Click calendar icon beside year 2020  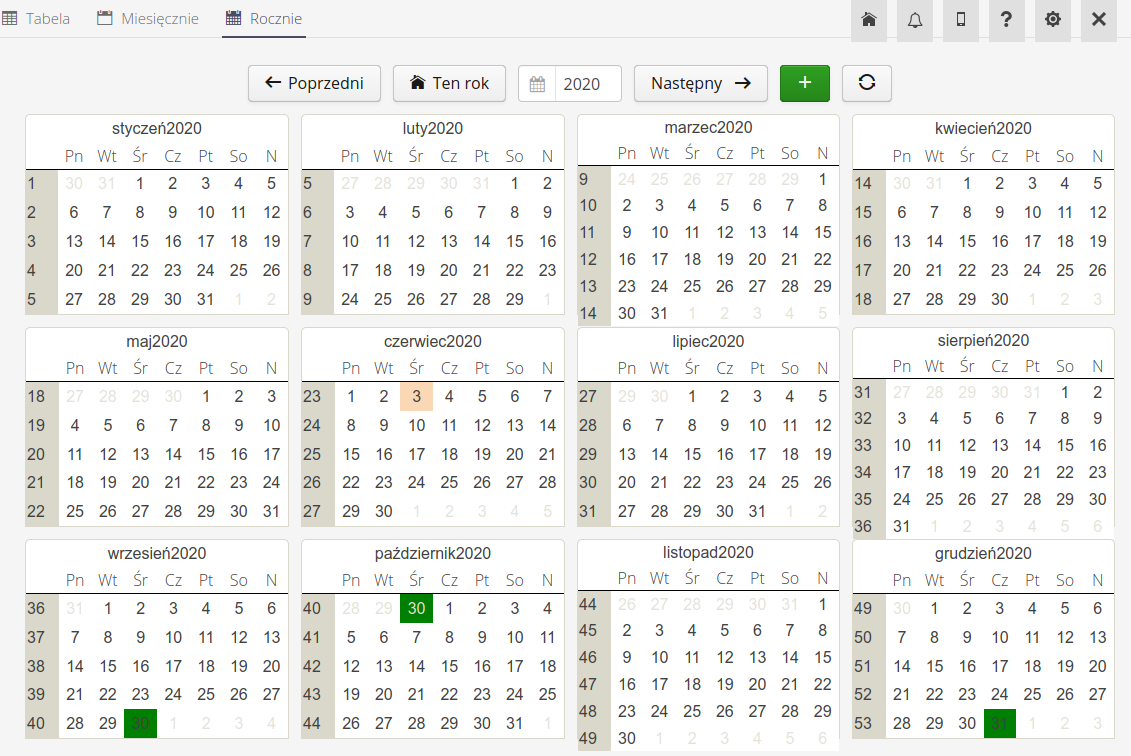537,84
